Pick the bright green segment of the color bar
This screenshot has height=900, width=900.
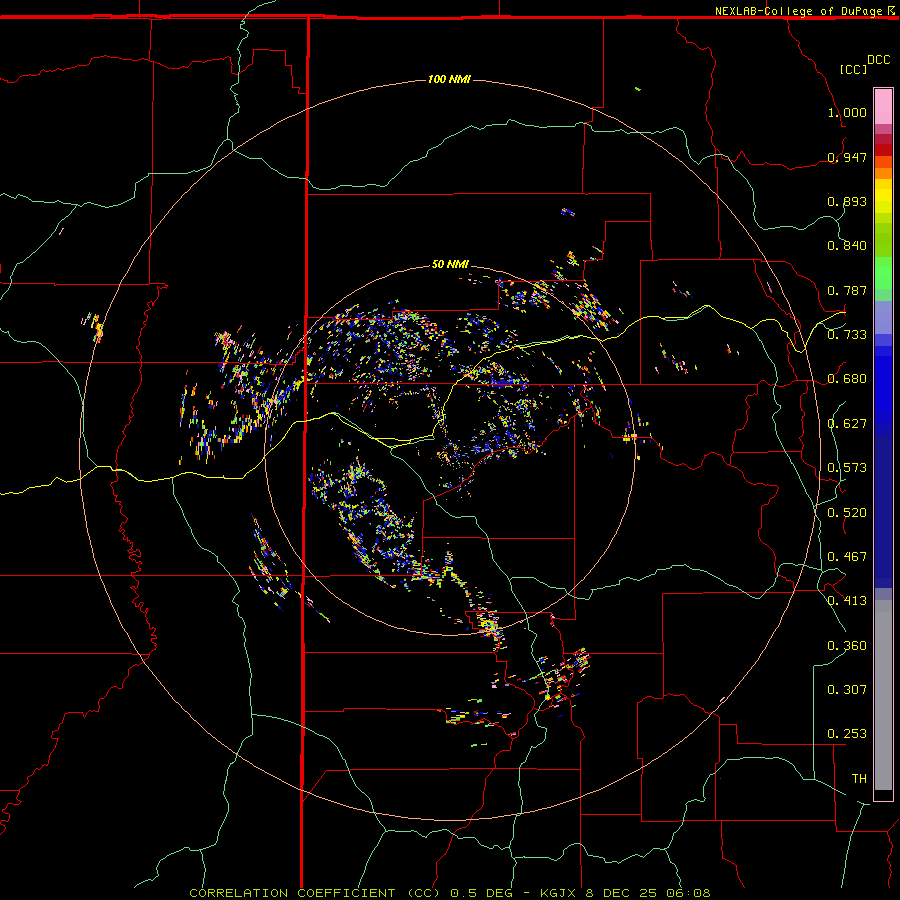(883, 273)
